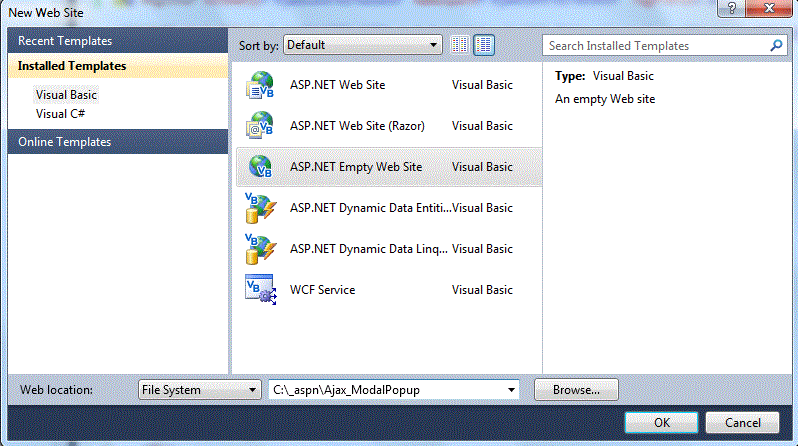
Task: Select Visual Basic under Installed Templates
Action: tap(67, 94)
